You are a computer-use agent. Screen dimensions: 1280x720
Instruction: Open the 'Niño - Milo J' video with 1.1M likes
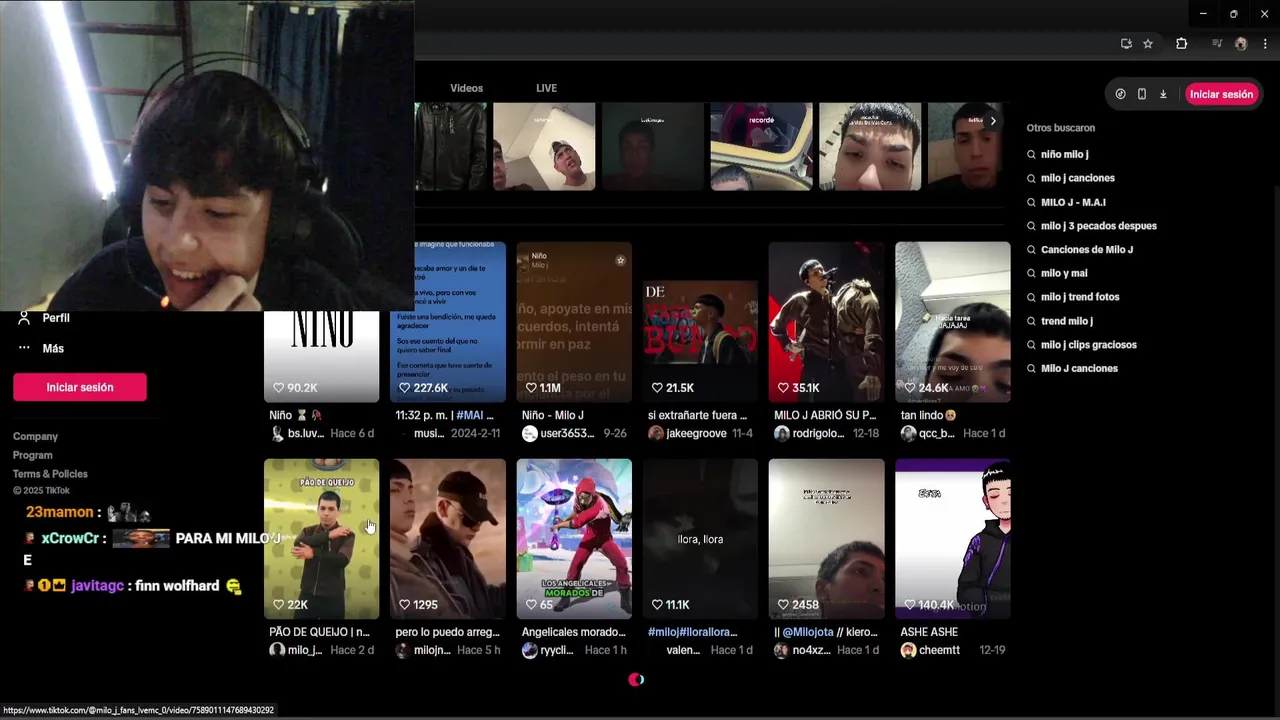pyautogui.click(x=574, y=322)
